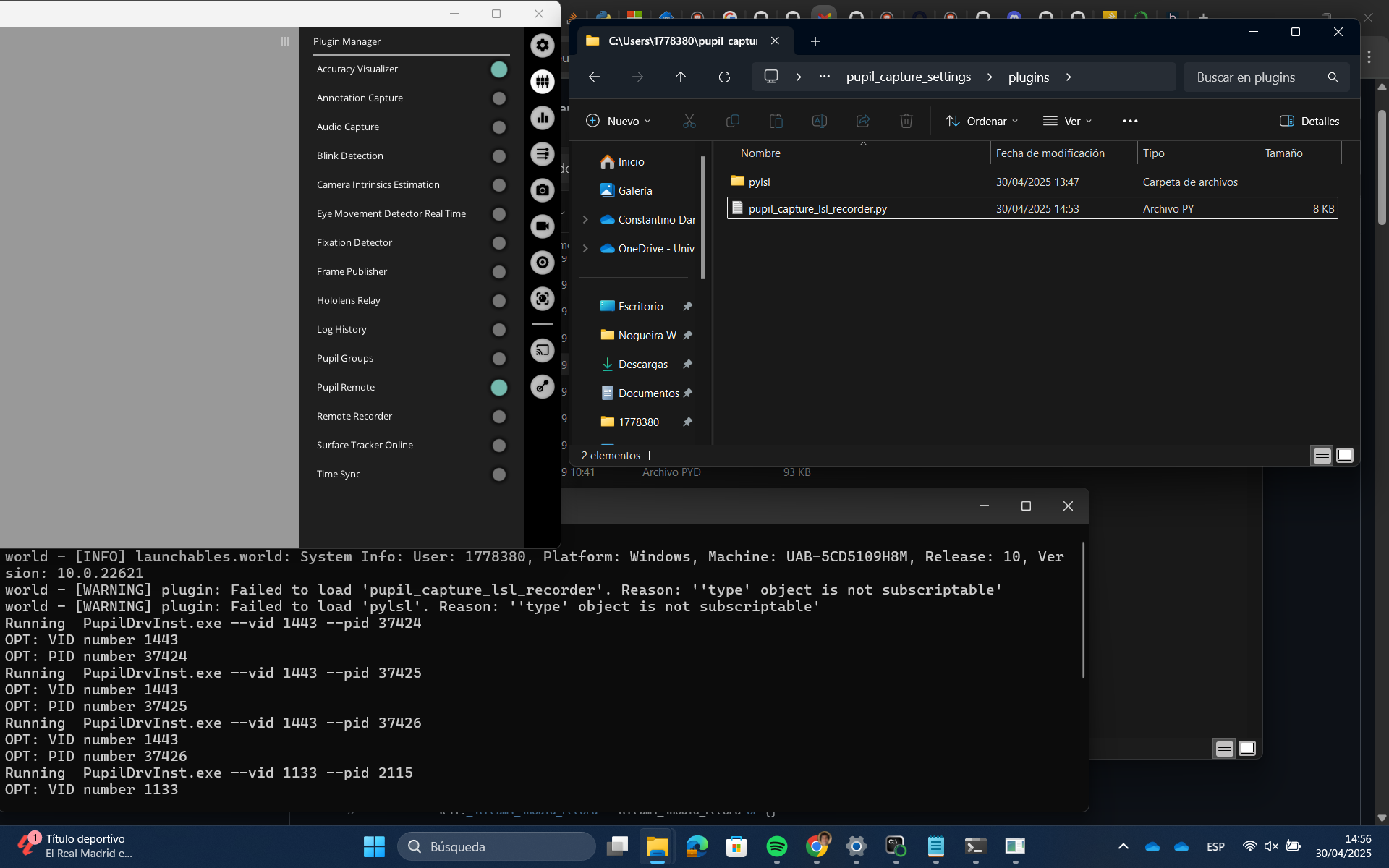Open the Pupil Remote link icon in sidebar
Screen dimensions: 1389x868
[x=542, y=387]
